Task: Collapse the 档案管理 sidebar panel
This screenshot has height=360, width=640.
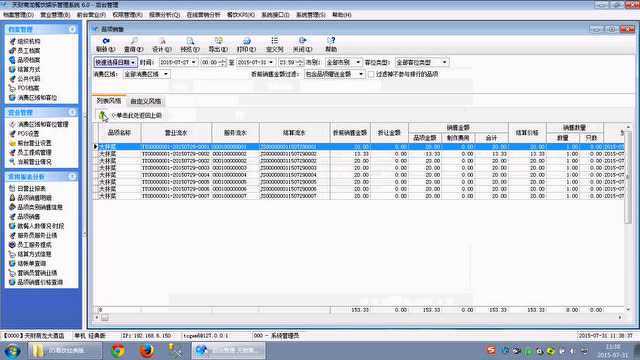Action: (72, 29)
